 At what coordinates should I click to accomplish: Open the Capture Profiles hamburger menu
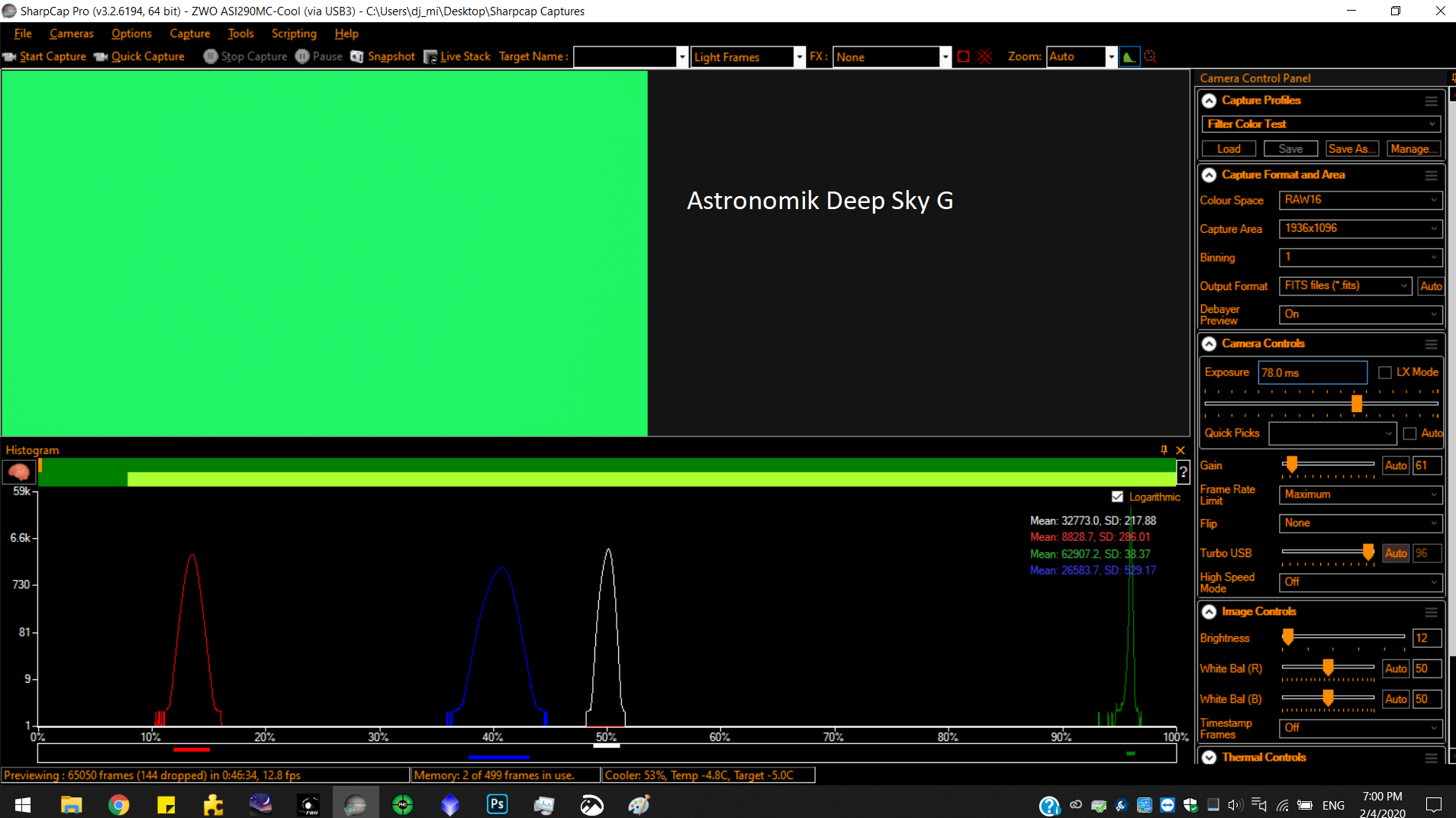1431,101
